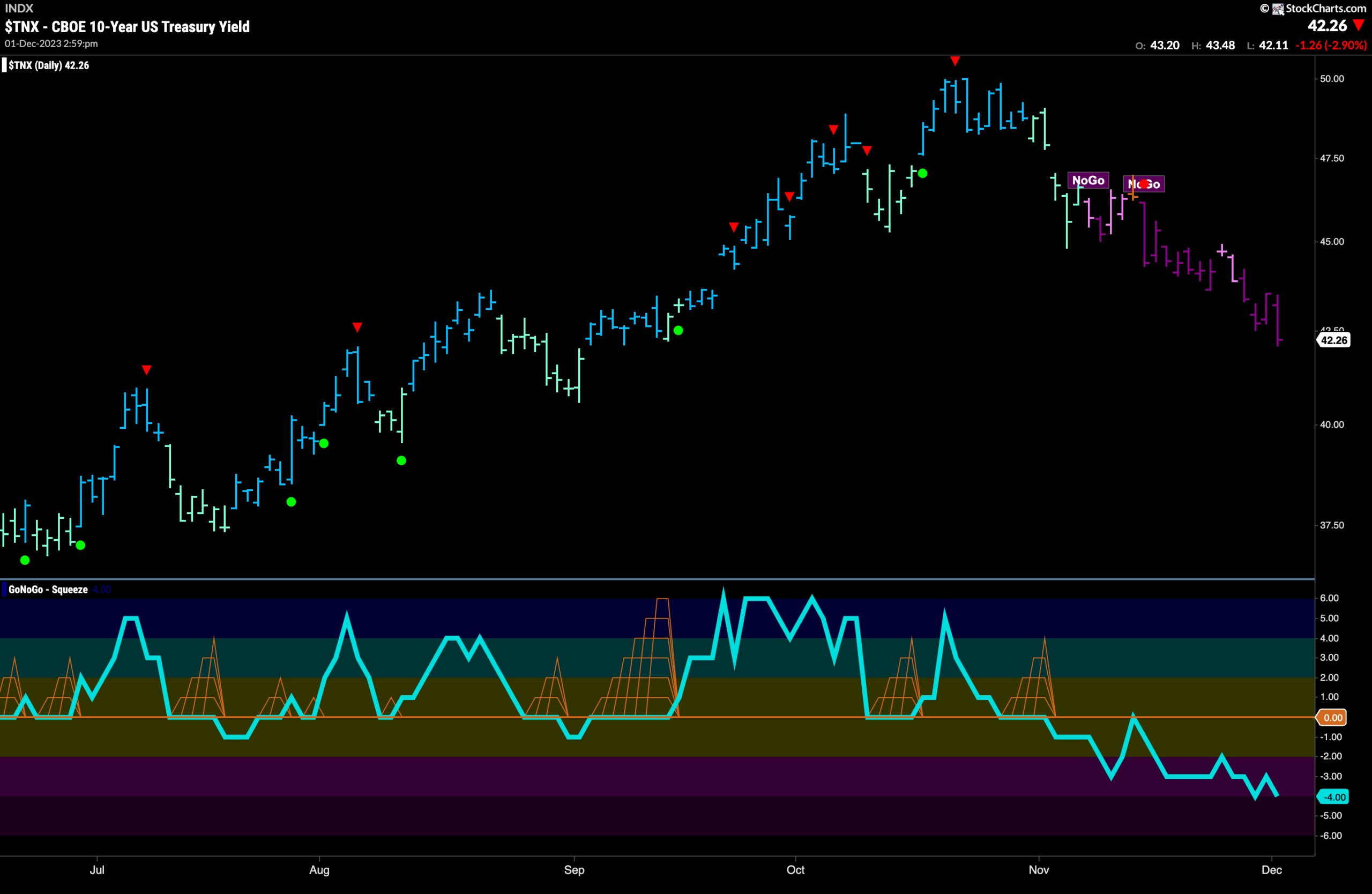Click the $TNX (Daily) 42.26 legend

pos(49,65)
